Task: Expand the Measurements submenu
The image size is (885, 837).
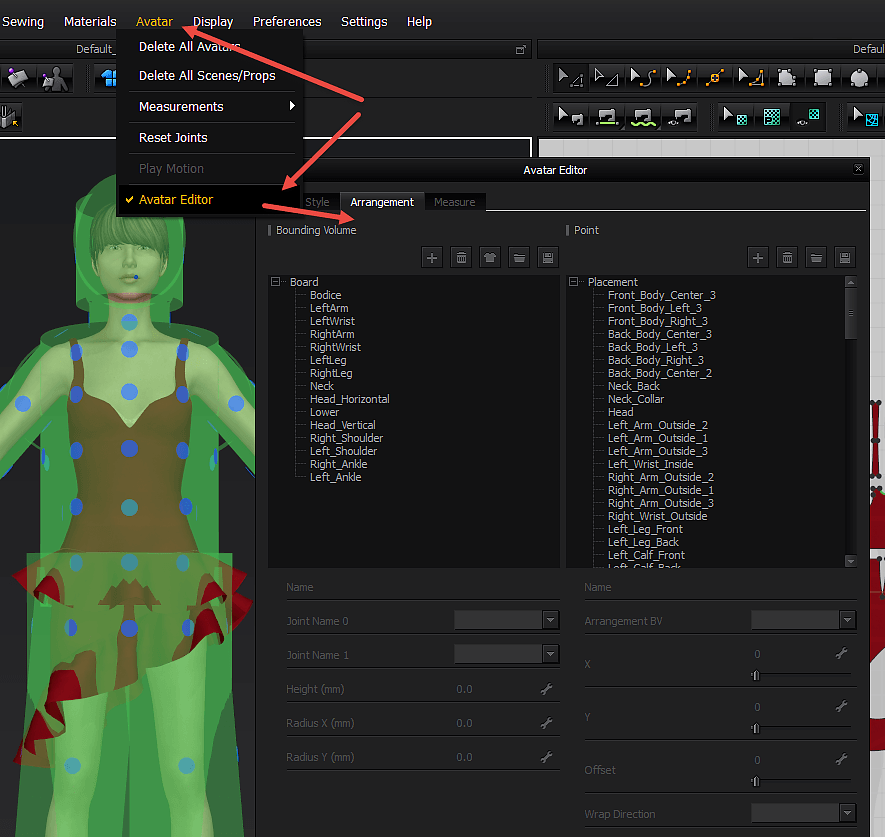Action: point(210,107)
